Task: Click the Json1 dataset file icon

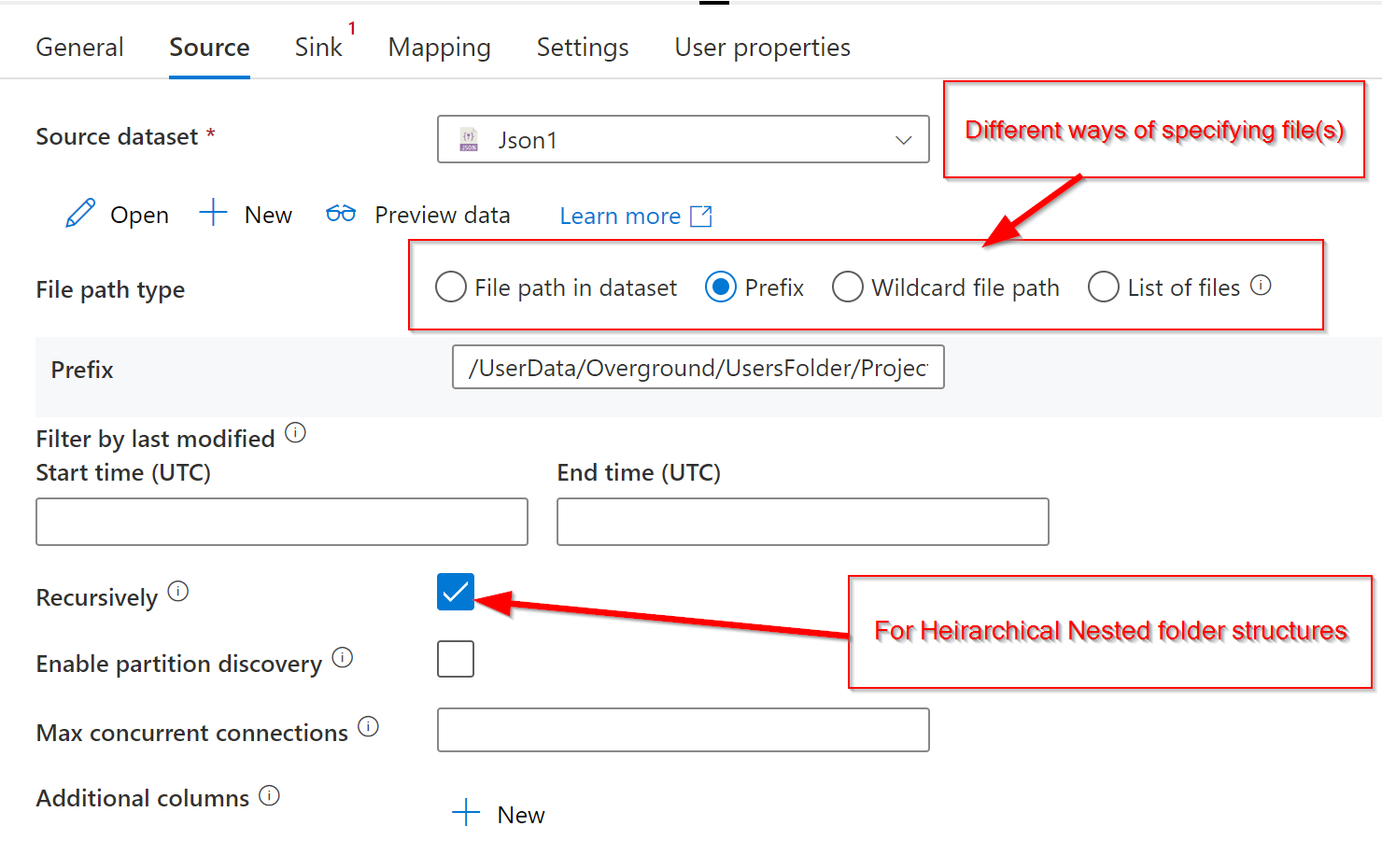Action: [x=468, y=138]
